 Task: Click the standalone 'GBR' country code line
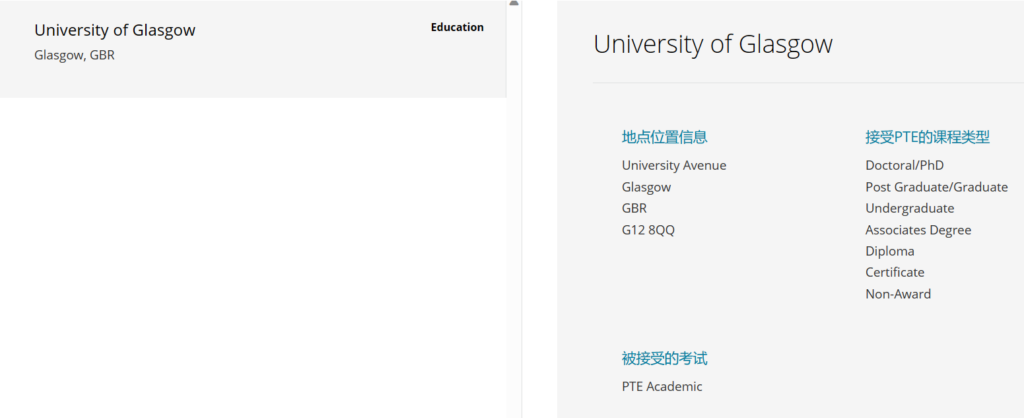635,208
